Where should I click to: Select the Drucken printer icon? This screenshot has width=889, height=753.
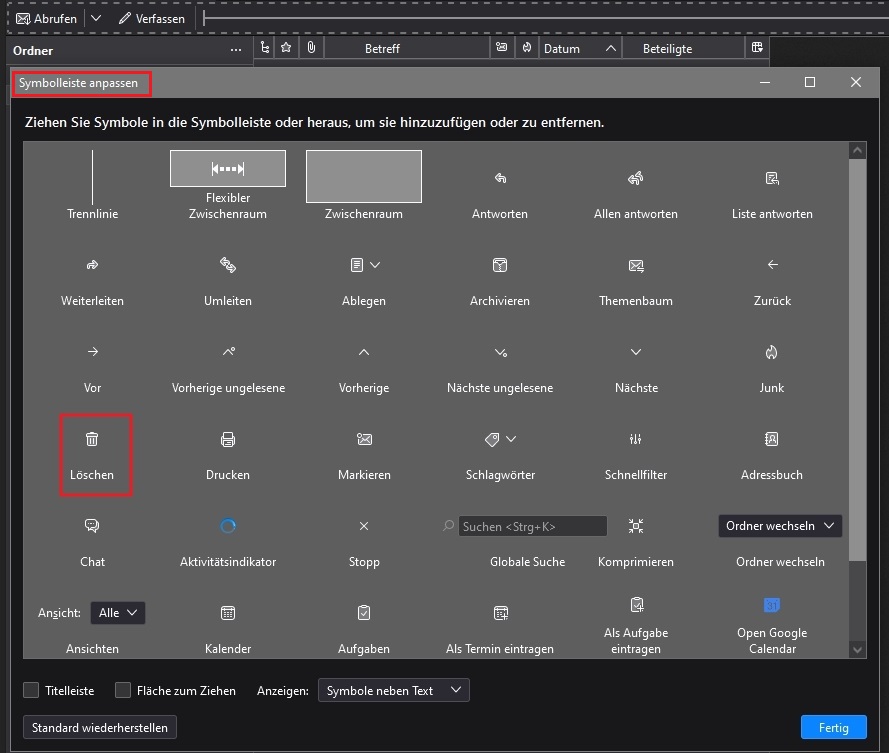click(228, 439)
